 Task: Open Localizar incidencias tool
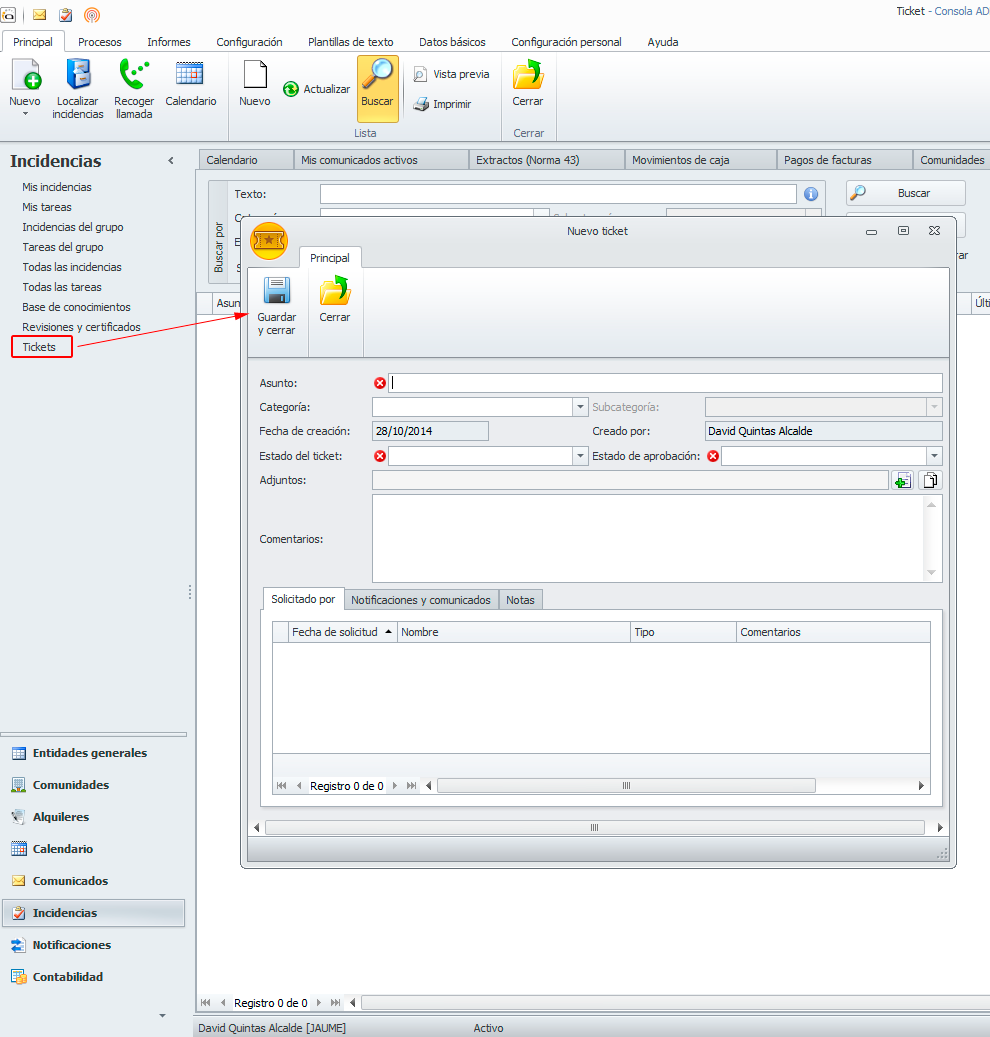tap(78, 75)
